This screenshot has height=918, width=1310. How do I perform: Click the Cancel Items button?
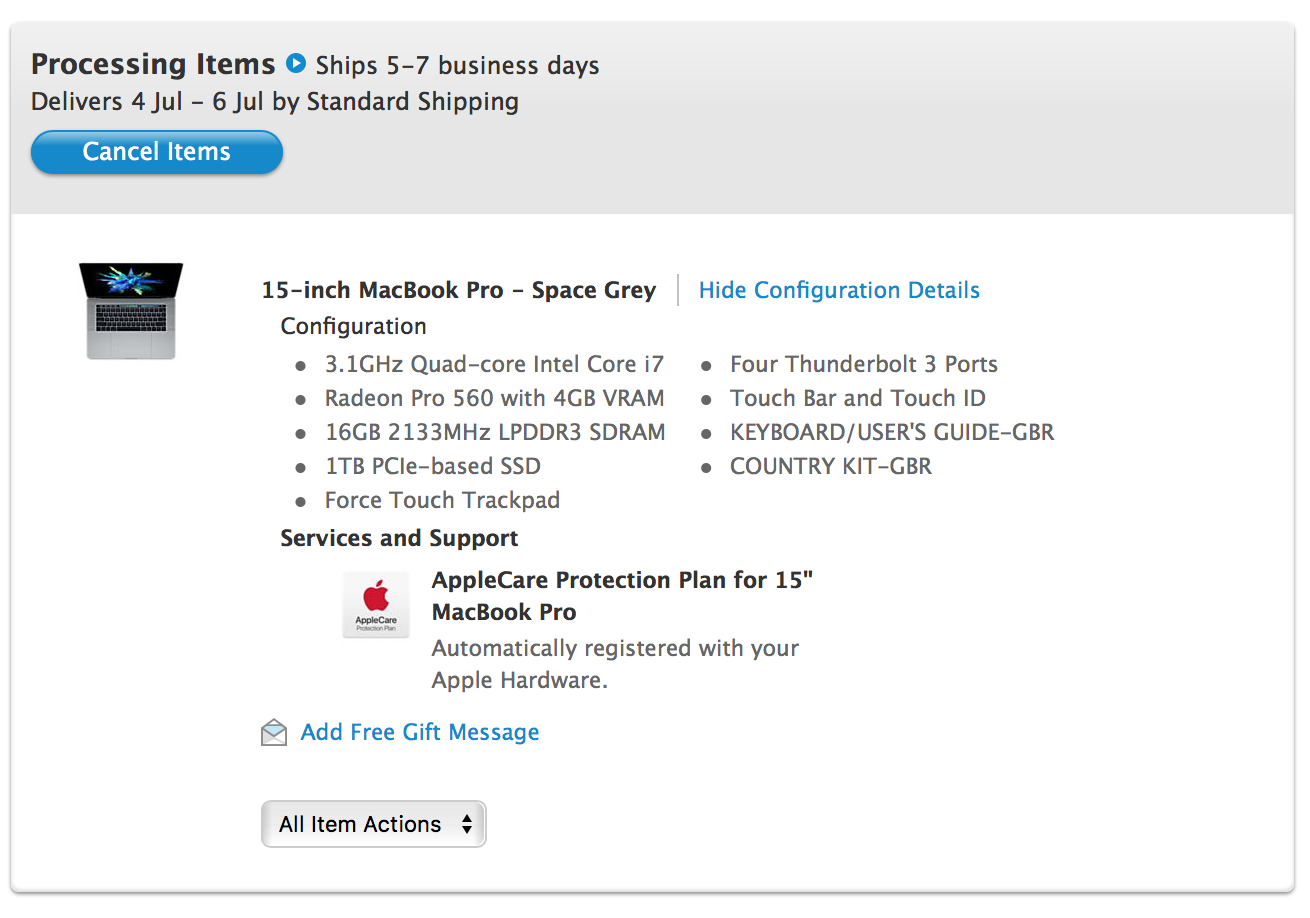[157, 152]
